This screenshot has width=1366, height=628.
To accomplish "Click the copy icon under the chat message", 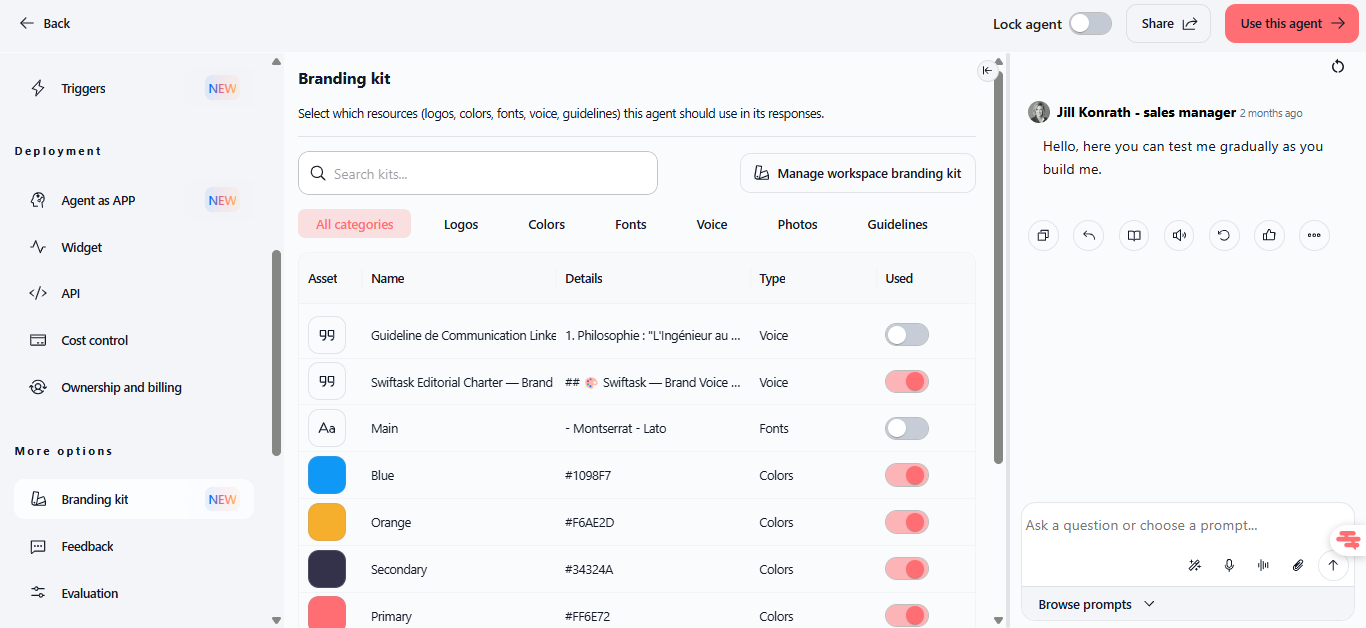I will (x=1043, y=236).
